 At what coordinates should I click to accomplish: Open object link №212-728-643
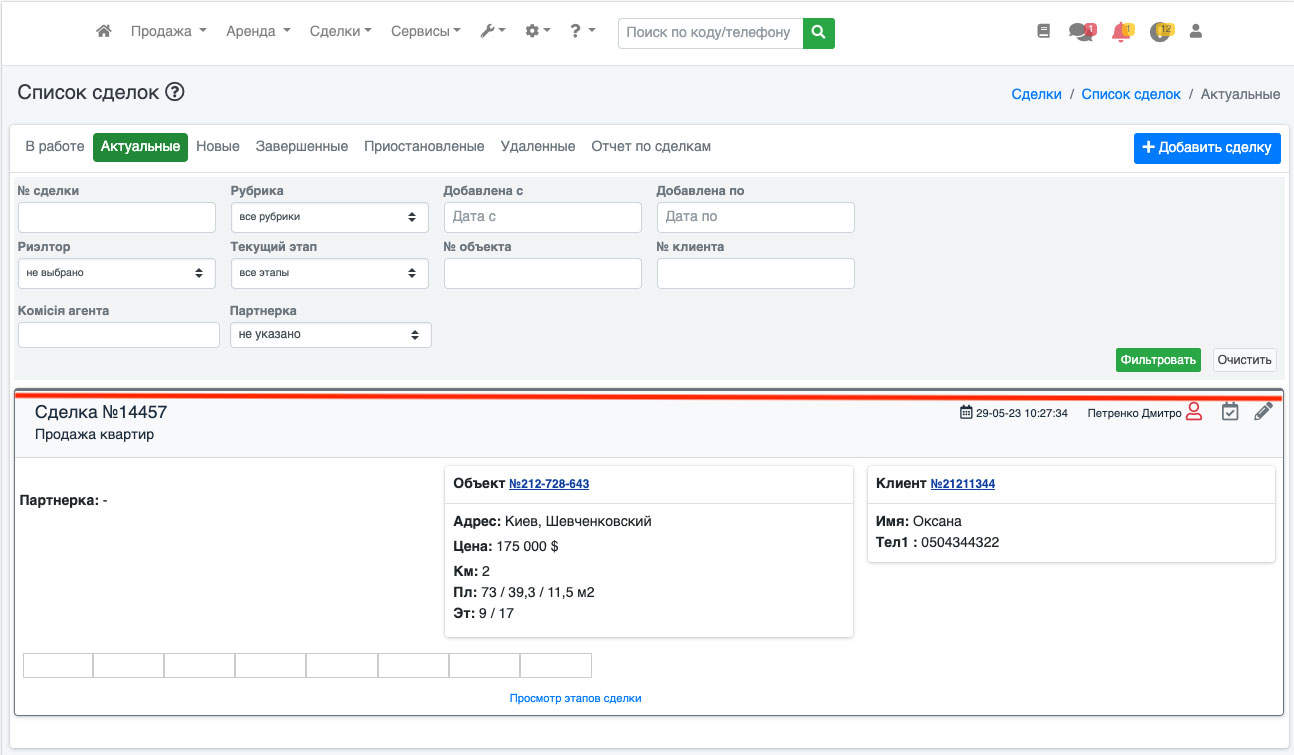[x=548, y=484]
